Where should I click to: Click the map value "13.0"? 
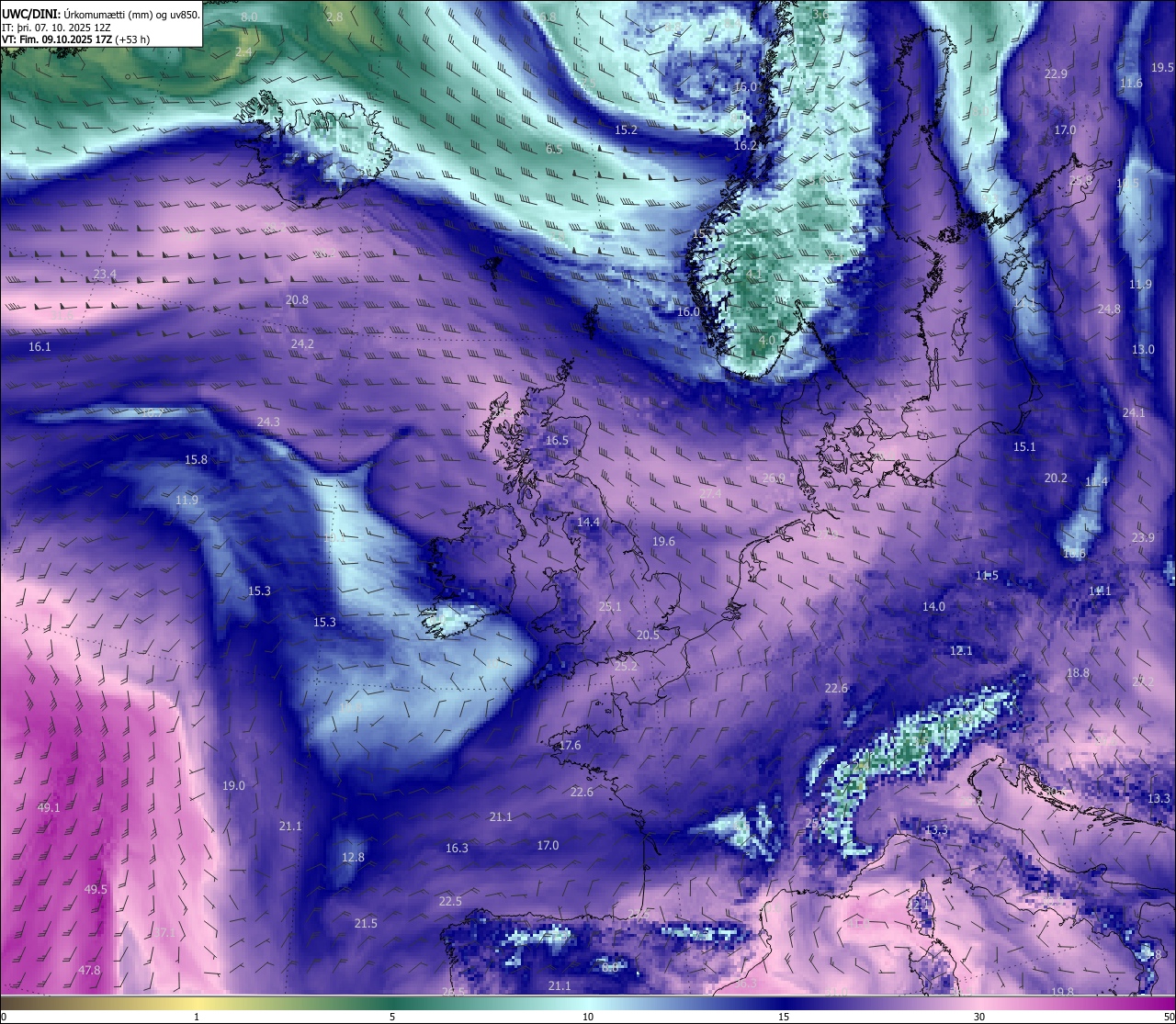[1143, 350]
